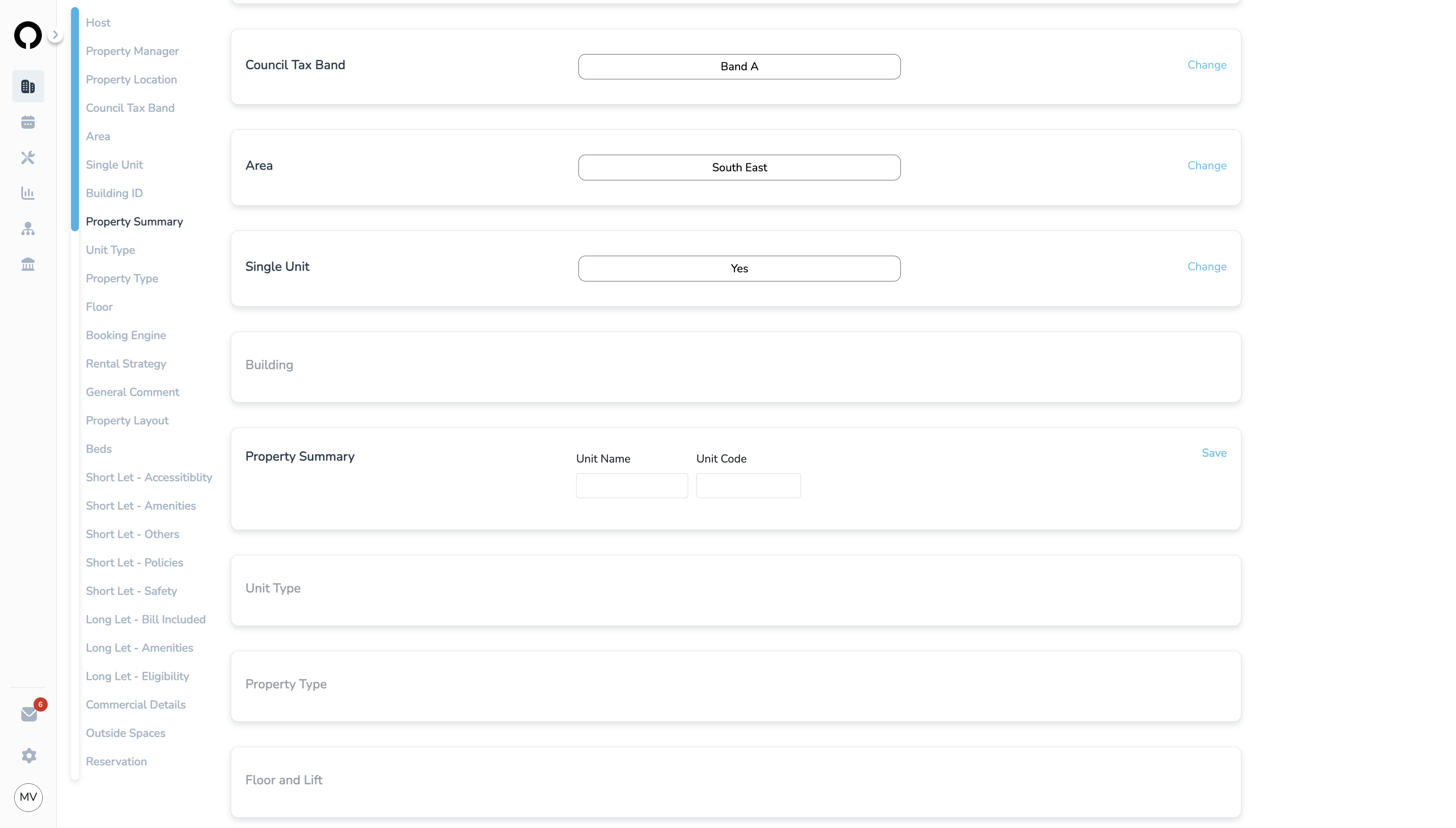The width and height of the screenshot is (1456, 828).
Task: Jump to Reservation section
Action: [116, 762]
